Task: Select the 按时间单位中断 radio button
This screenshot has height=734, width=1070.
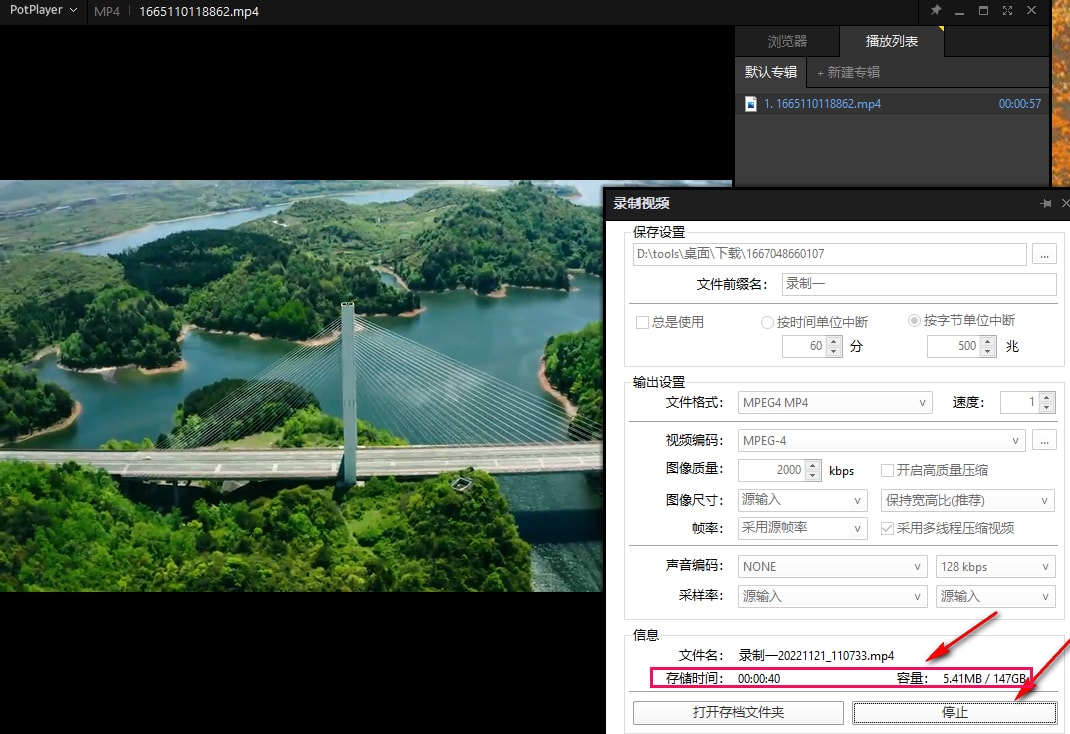Action: pyautogui.click(x=767, y=321)
